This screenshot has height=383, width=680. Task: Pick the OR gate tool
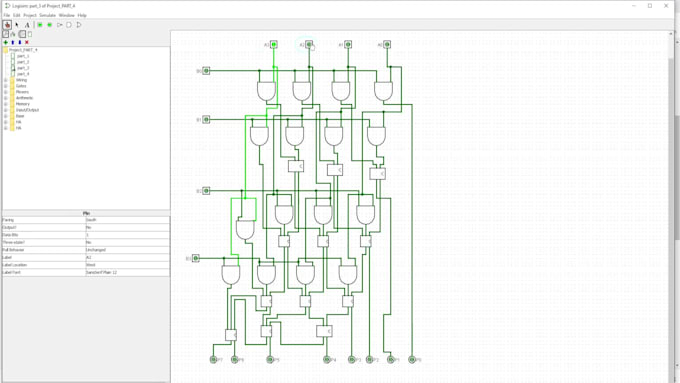[78, 25]
